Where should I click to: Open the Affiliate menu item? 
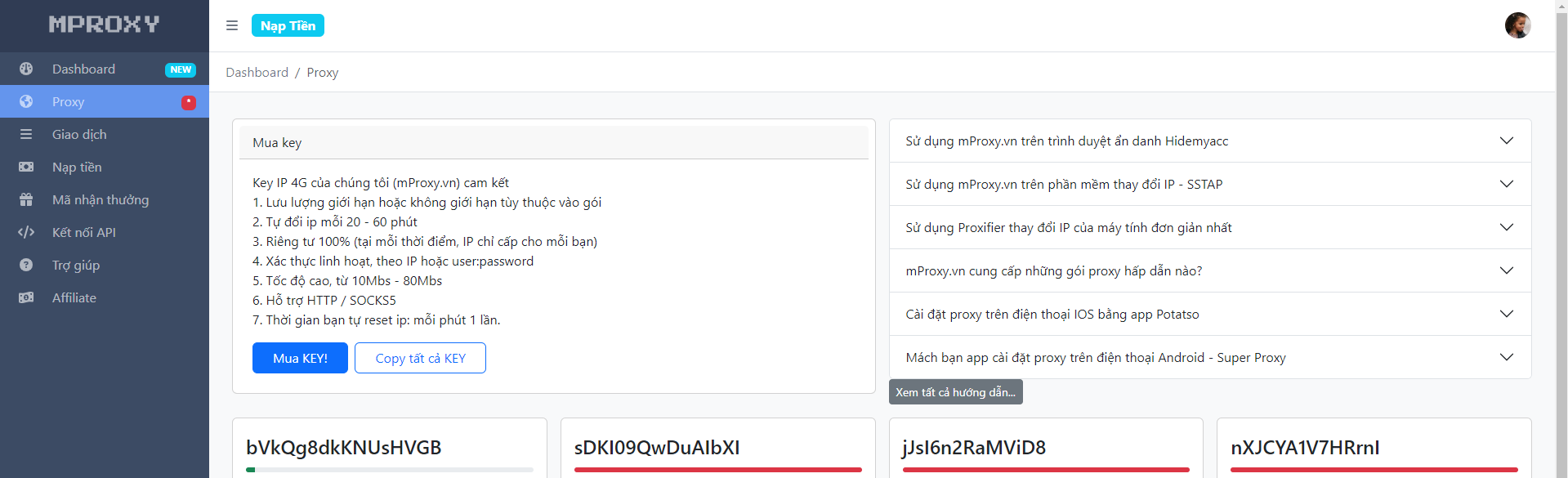click(x=74, y=298)
